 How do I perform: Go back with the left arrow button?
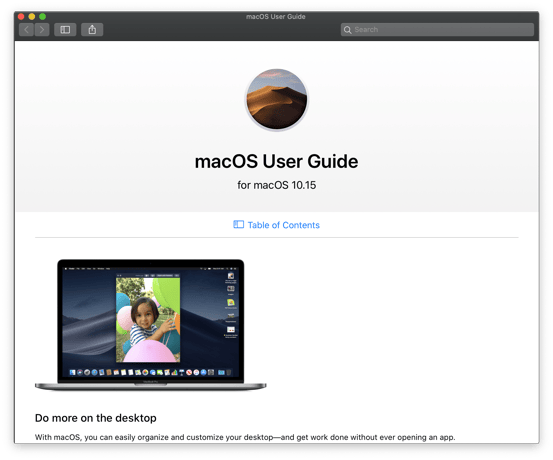(26, 30)
